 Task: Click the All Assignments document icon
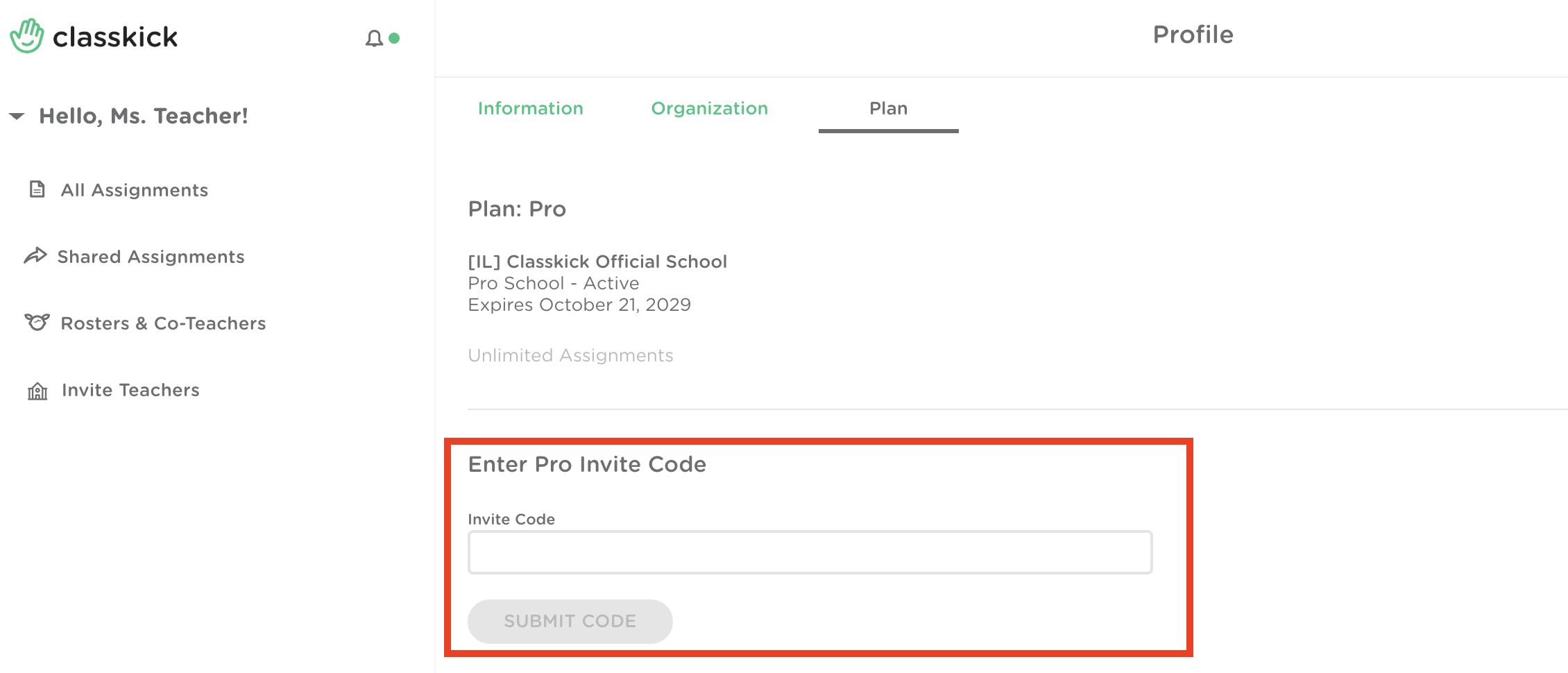click(x=37, y=189)
